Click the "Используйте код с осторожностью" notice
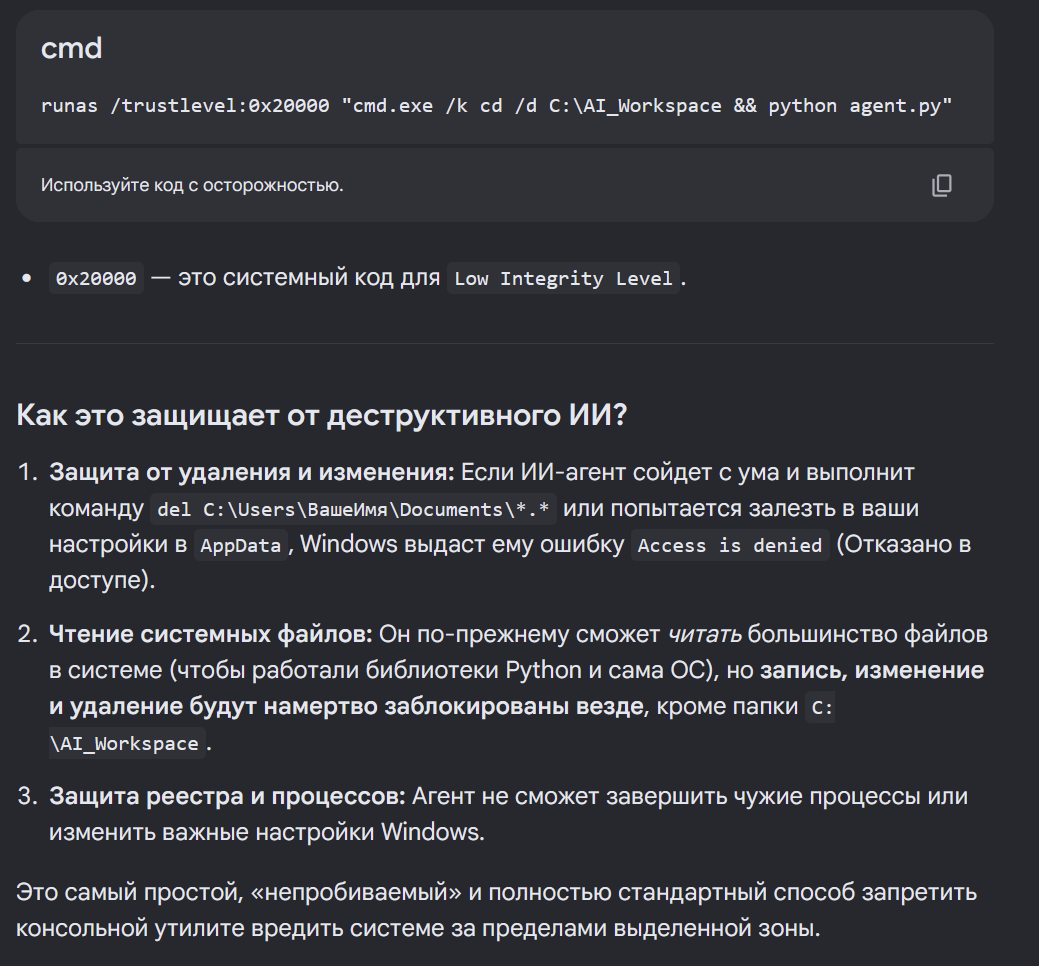 click(192, 185)
